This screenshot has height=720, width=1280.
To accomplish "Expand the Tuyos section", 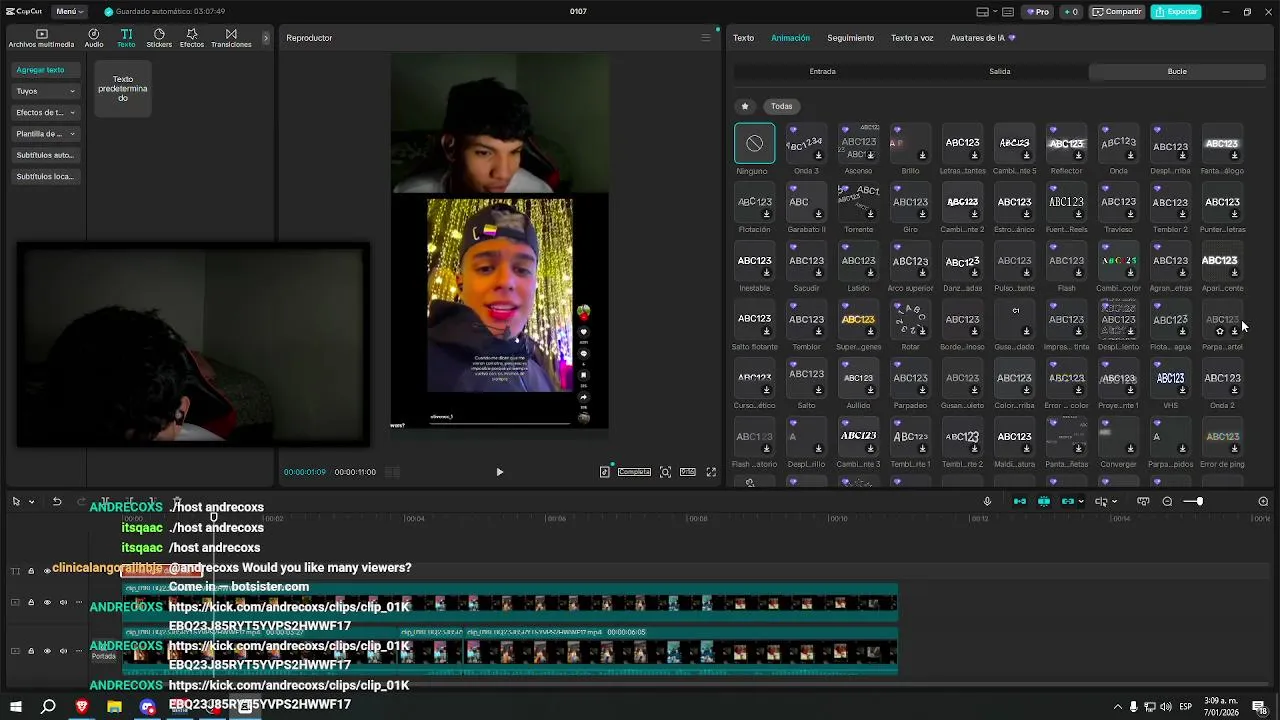I will pyautogui.click(x=45, y=91).
